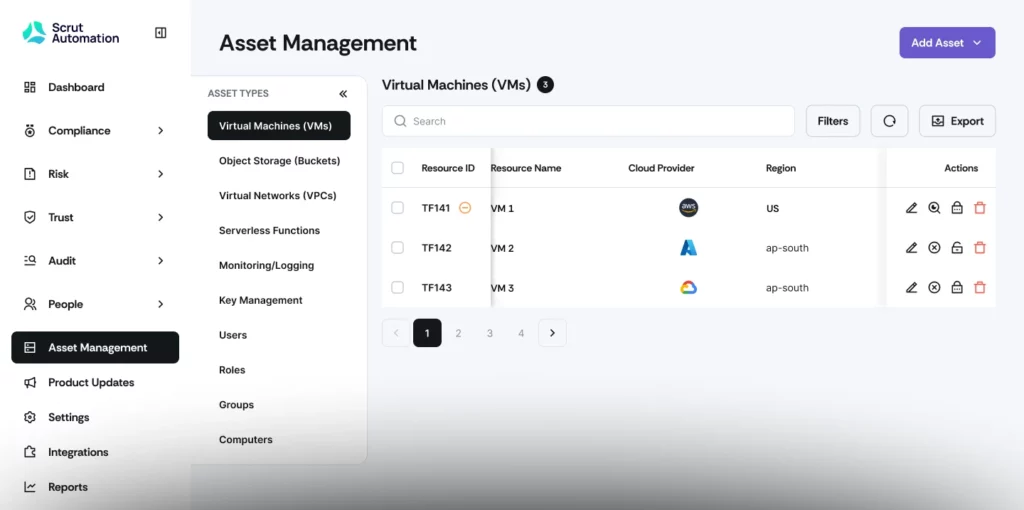Click the circled X icon for TF143
This screenshot has width=1024, height=510.
935,288
